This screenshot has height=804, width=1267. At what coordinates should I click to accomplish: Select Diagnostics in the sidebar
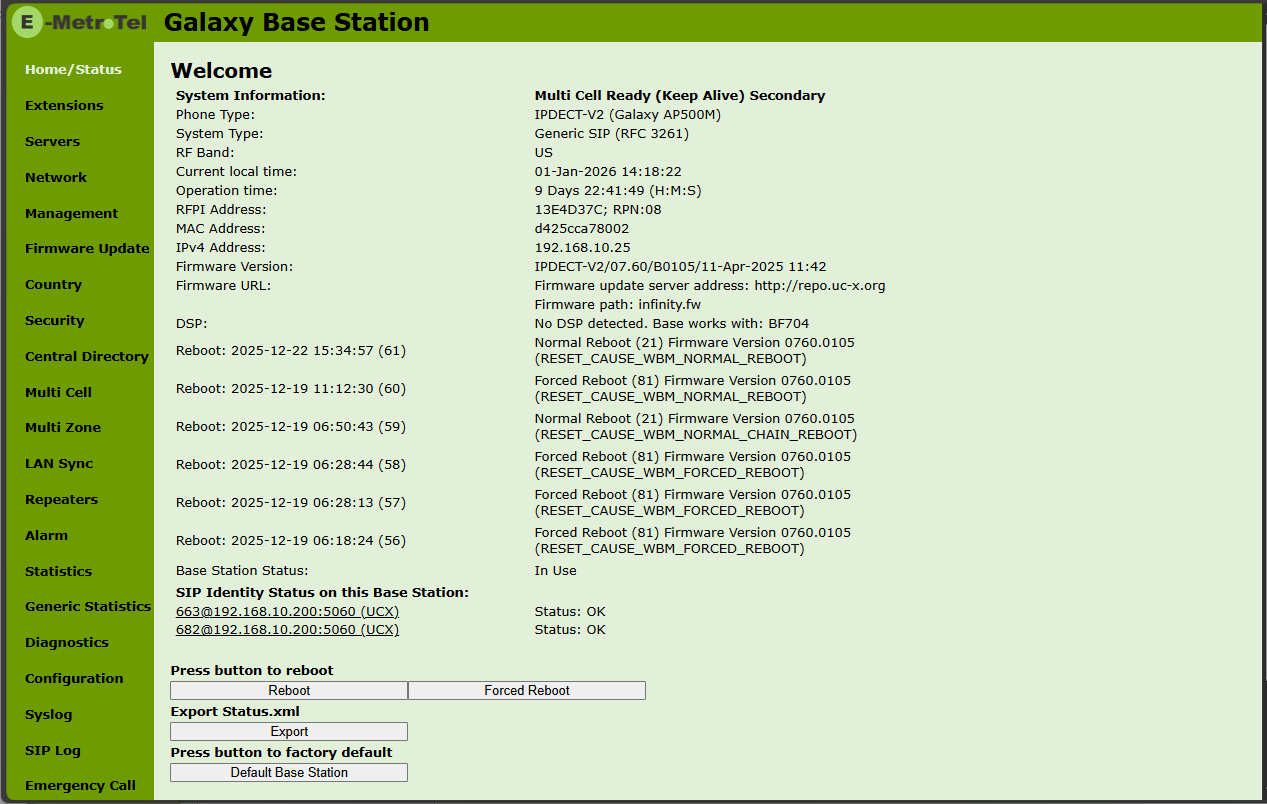tap(66, 643)
